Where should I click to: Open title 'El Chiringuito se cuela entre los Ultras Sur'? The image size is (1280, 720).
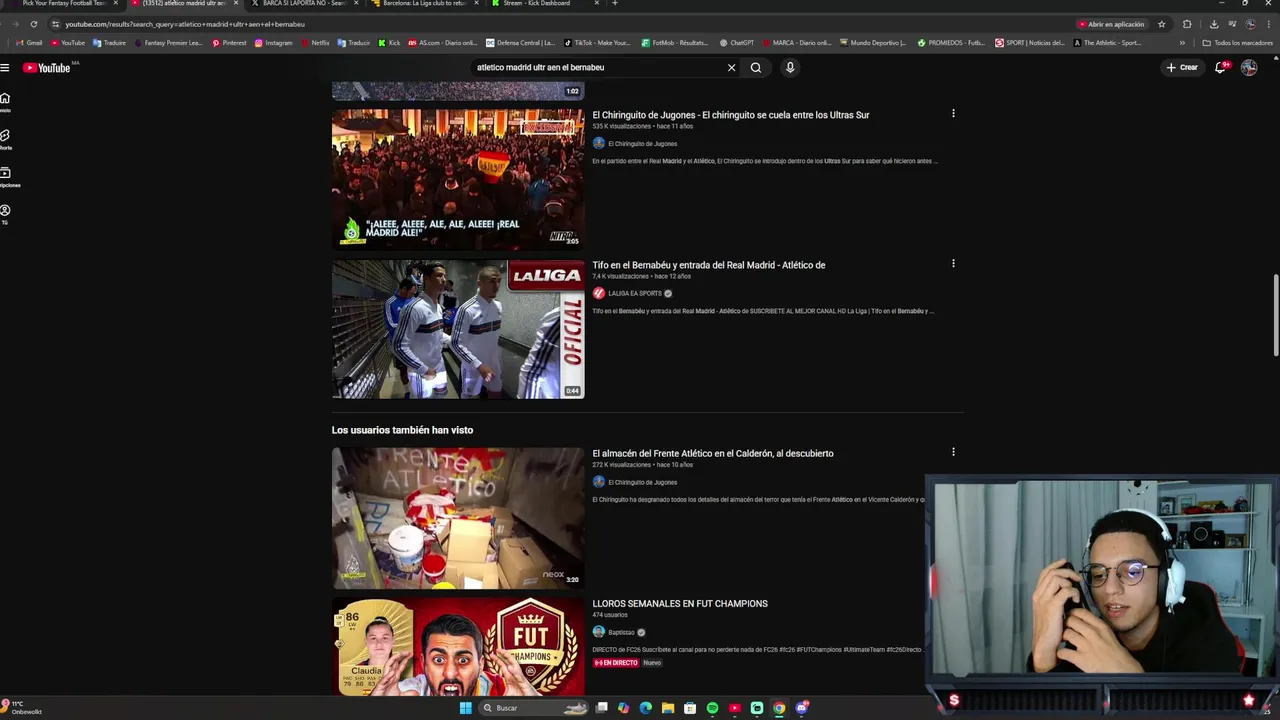pos(731,115)
